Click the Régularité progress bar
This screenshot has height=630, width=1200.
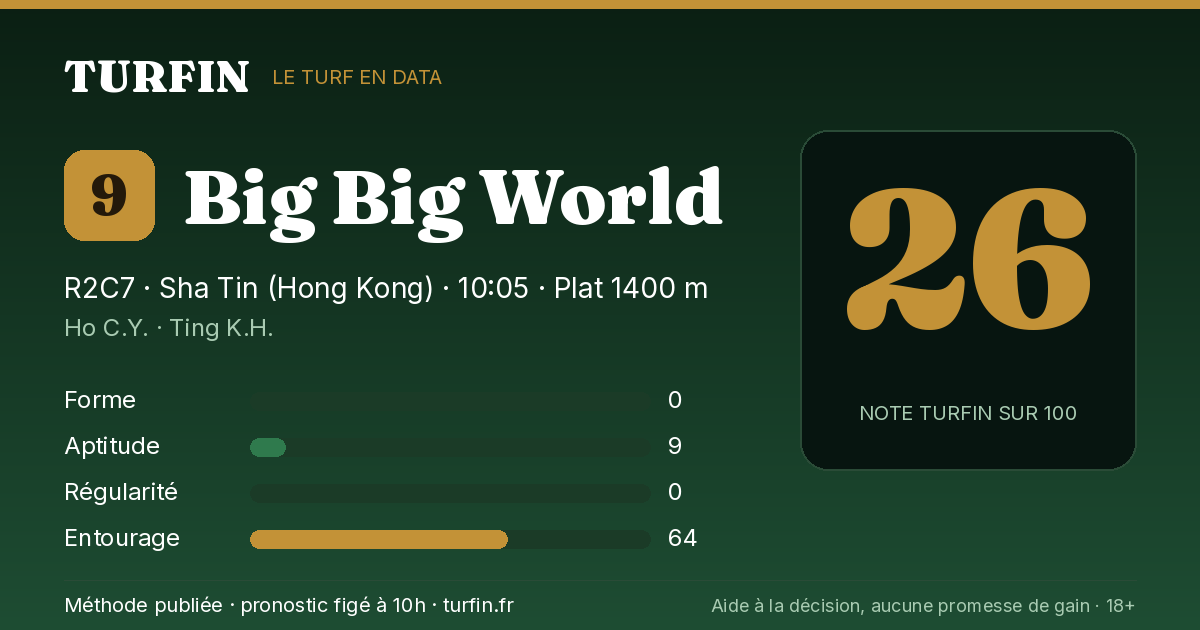point(450,493)
